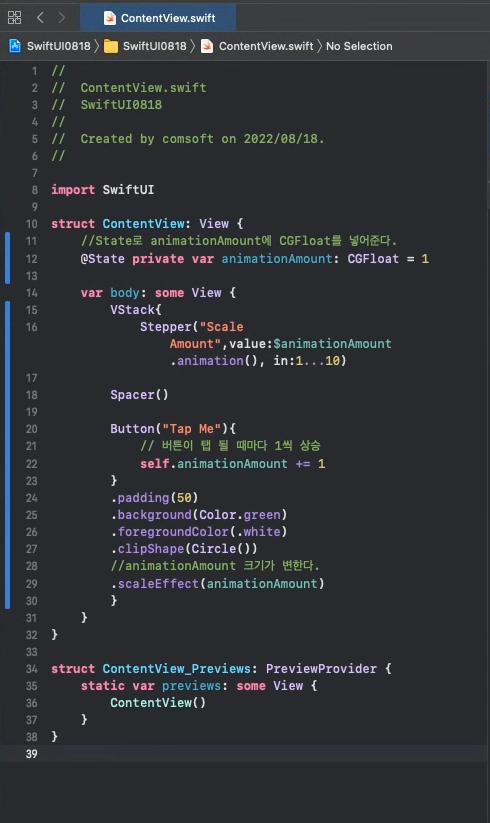490x823 pixels.
Task: Click 'body' property name on line 14
Action: pyautogui.click(x=125, y=293)
